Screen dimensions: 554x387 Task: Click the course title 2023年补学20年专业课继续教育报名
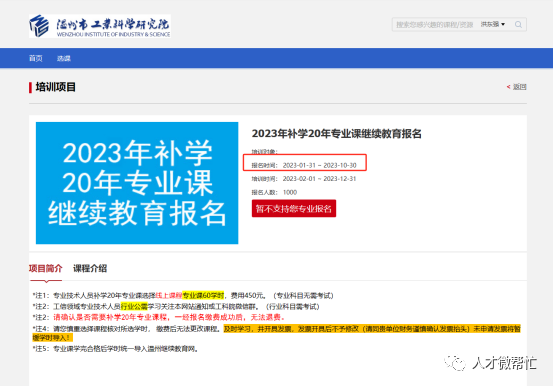[x=336, y=134]
